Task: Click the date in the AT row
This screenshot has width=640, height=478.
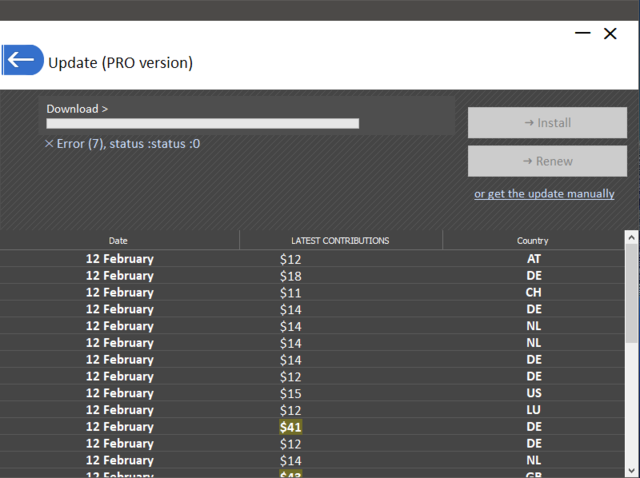Action: [x=120, y=259]
